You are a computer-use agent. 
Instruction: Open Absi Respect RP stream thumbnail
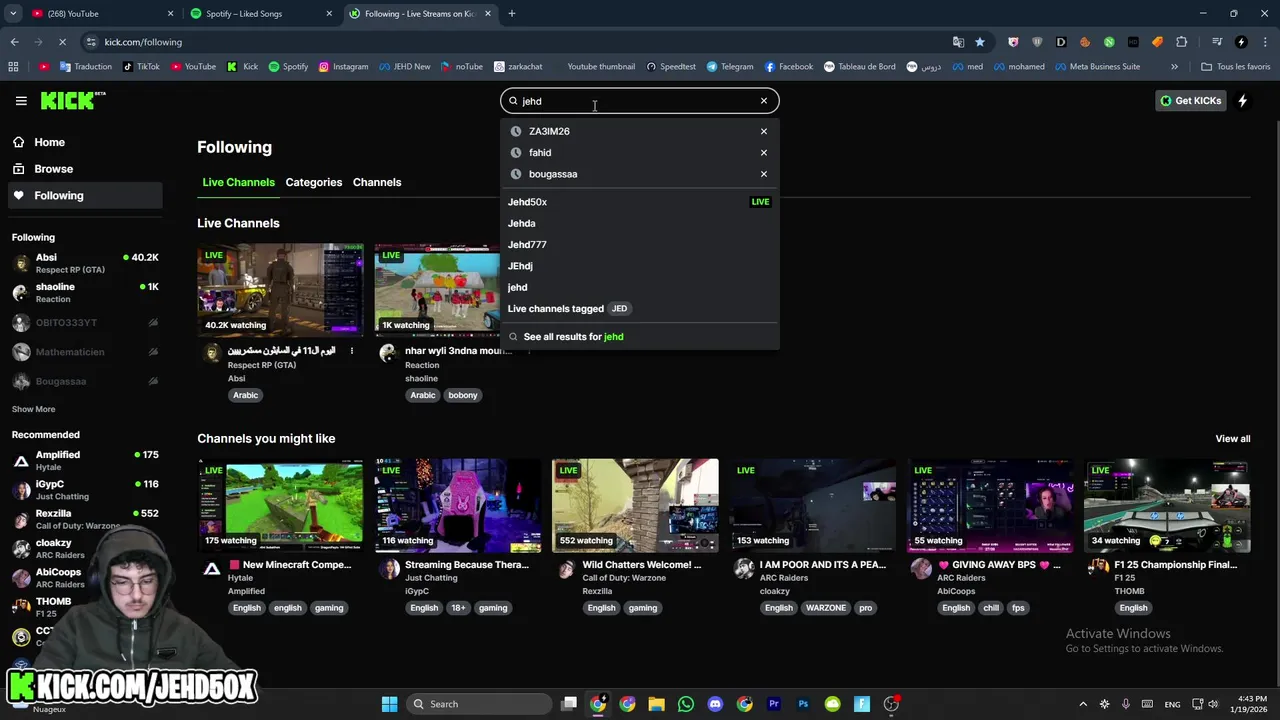pos(281,290)
